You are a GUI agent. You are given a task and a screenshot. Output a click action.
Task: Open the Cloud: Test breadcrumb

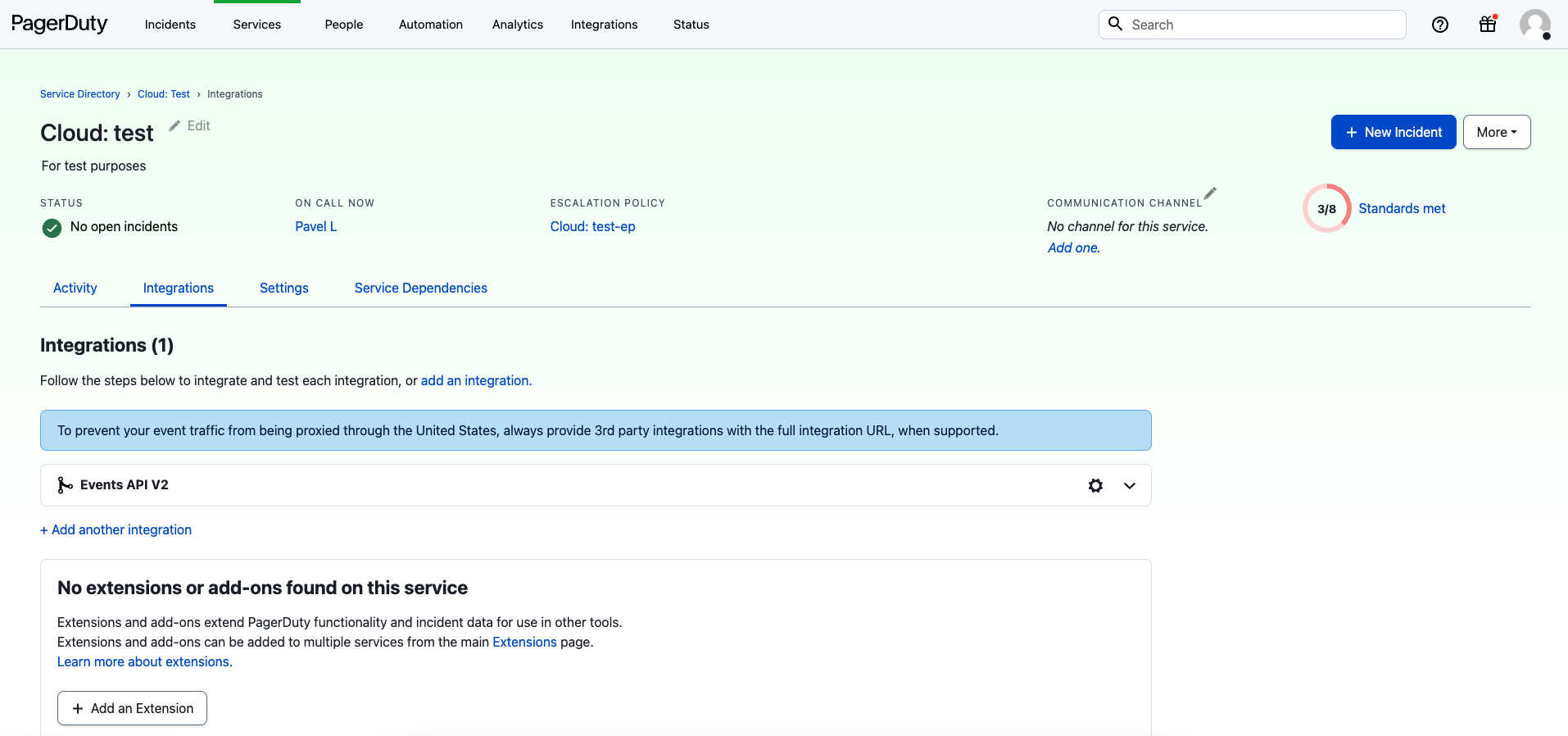tap(164, 94)
